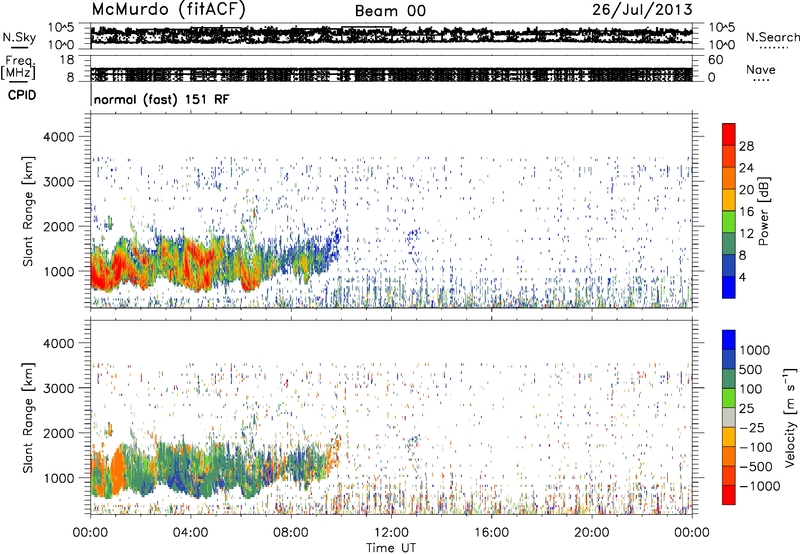The image size is (800, 554).
Task: Click the teal Power segment between 8 and 12
Action: coord(729,244)
